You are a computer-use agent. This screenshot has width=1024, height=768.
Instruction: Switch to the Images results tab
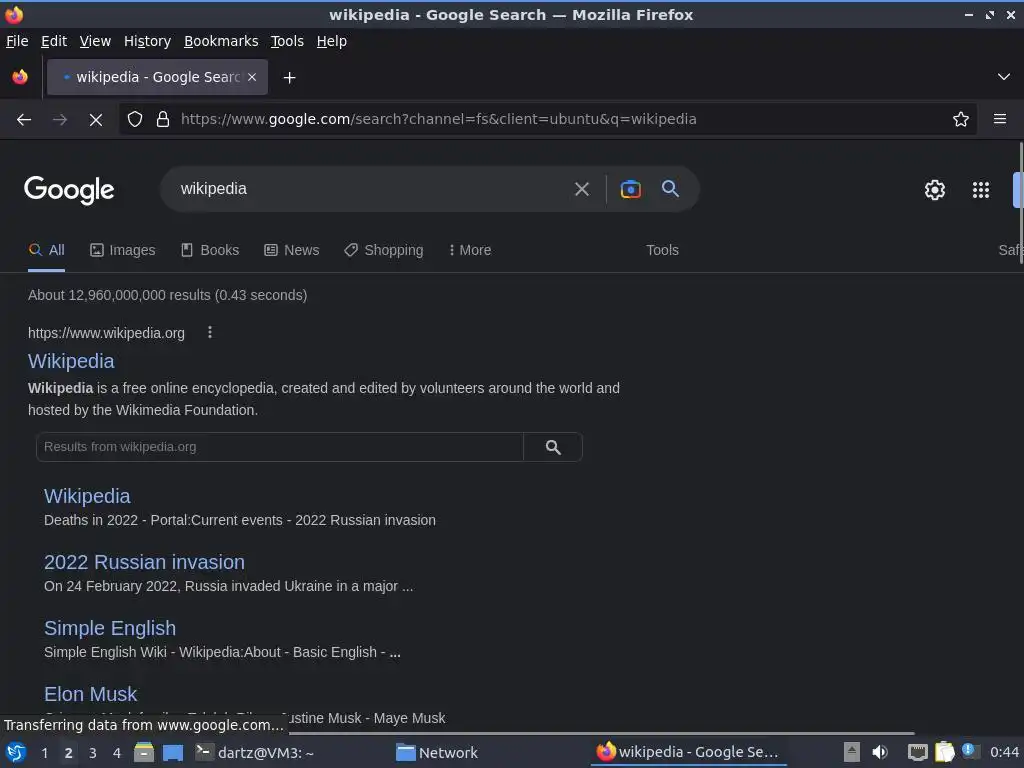tap(123, 250)
